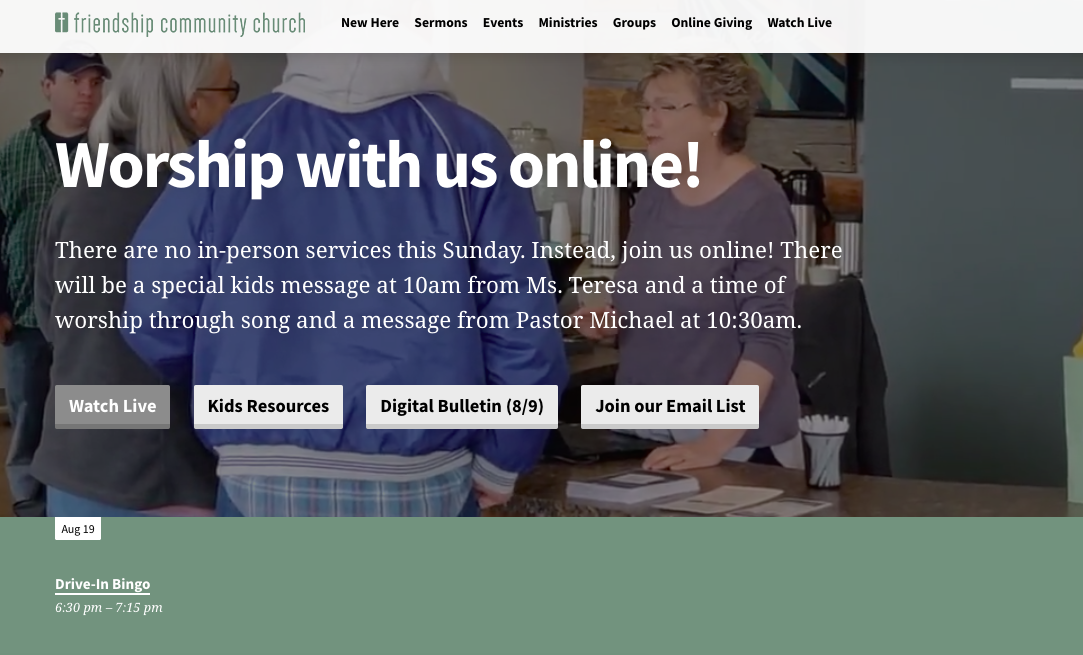Click the gray Watch Live hero button
The height and width of the screenshot is (655, 1083).
pyautogui.click(x=113, y=406)
